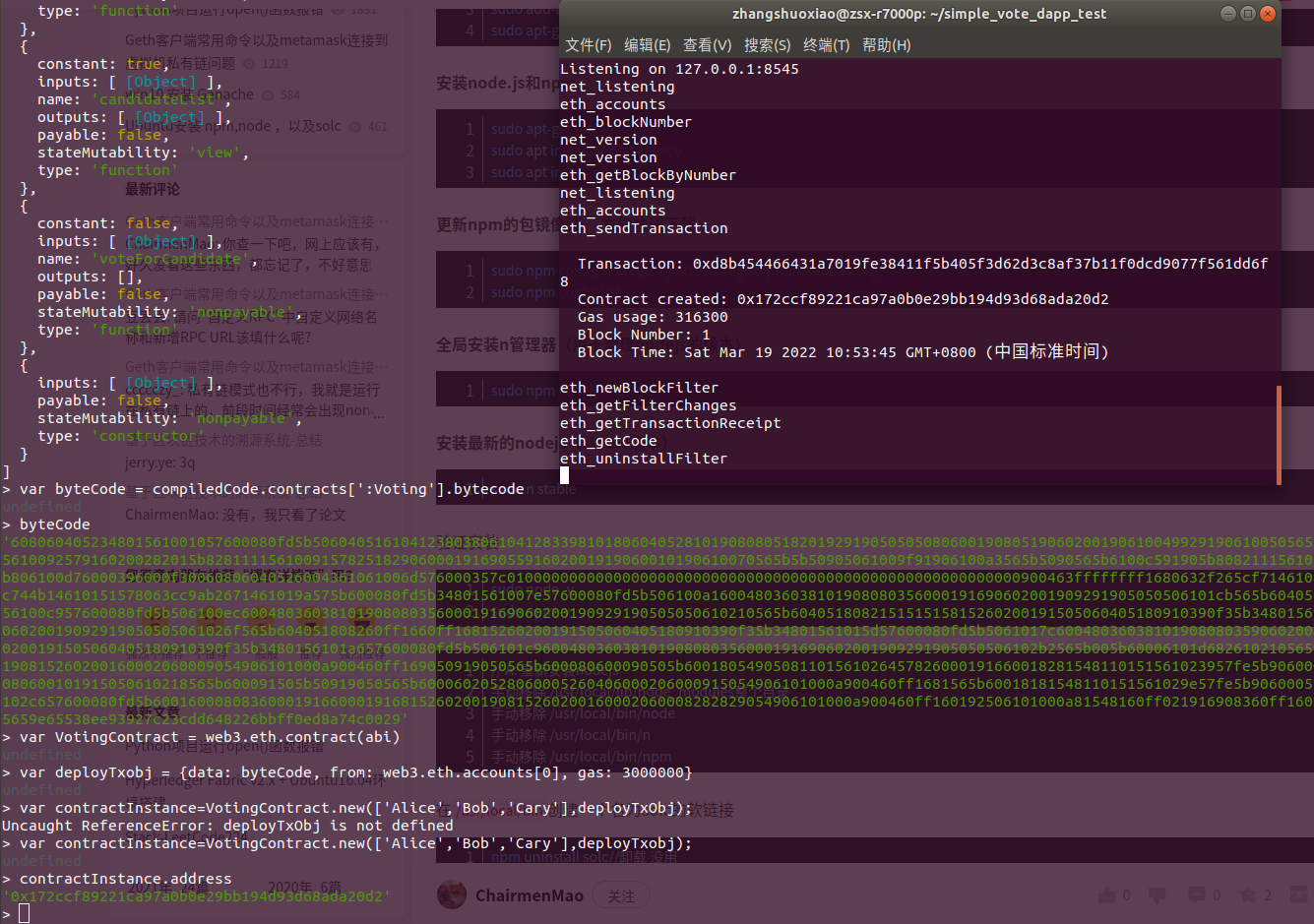Click the star favorite icon
This screenshot has height=924, width=1314.
1248,894
